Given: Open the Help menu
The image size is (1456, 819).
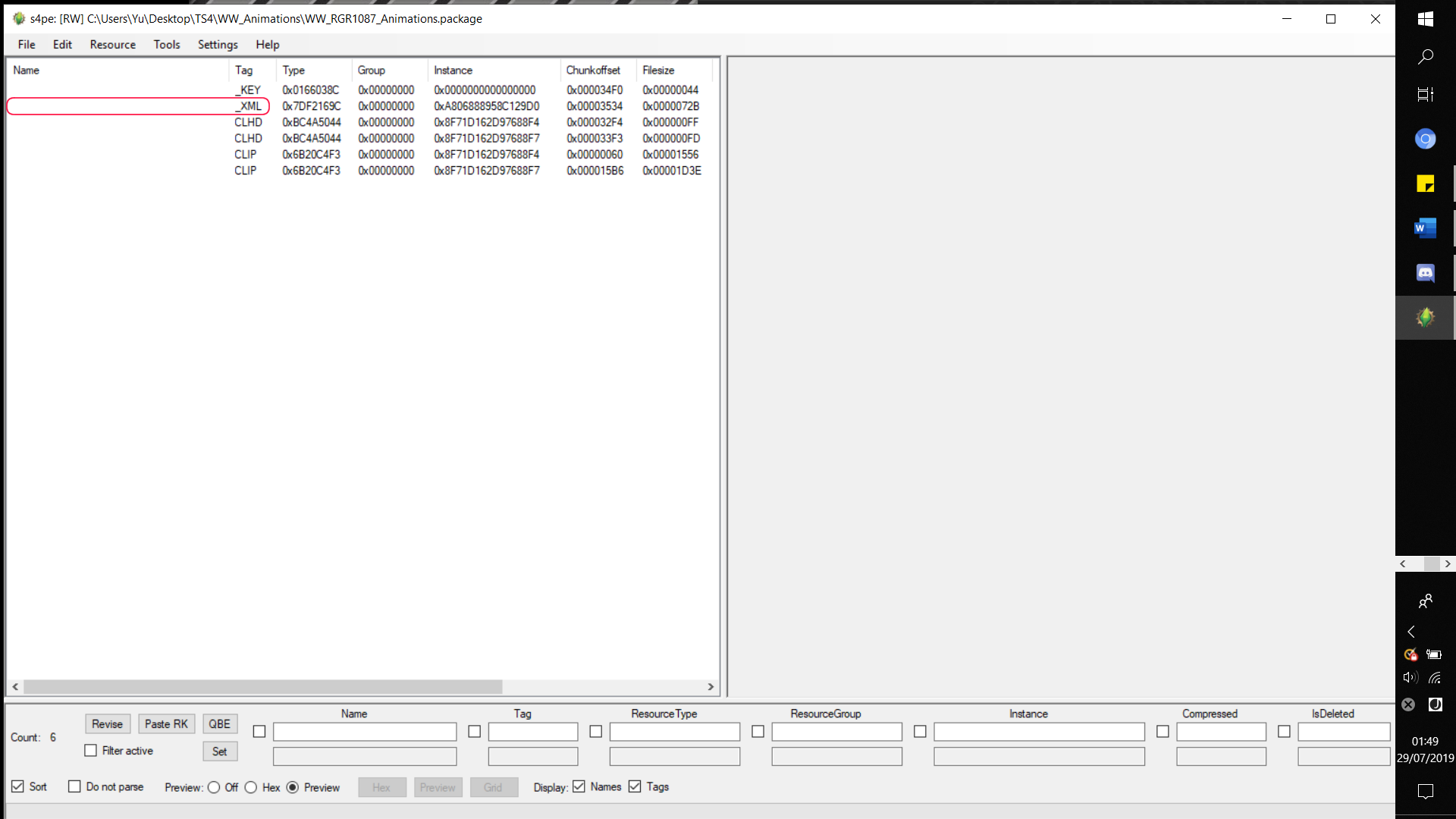Looking at the screenshot, I should click(x=267, y=45).
